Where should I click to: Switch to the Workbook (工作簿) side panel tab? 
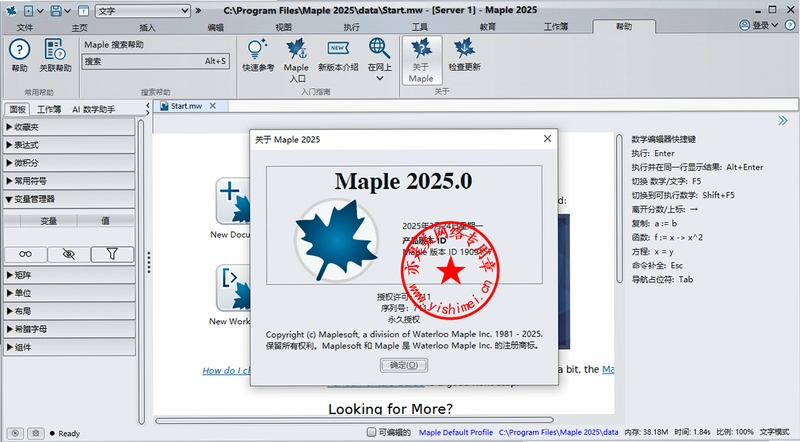click(49, 109)
